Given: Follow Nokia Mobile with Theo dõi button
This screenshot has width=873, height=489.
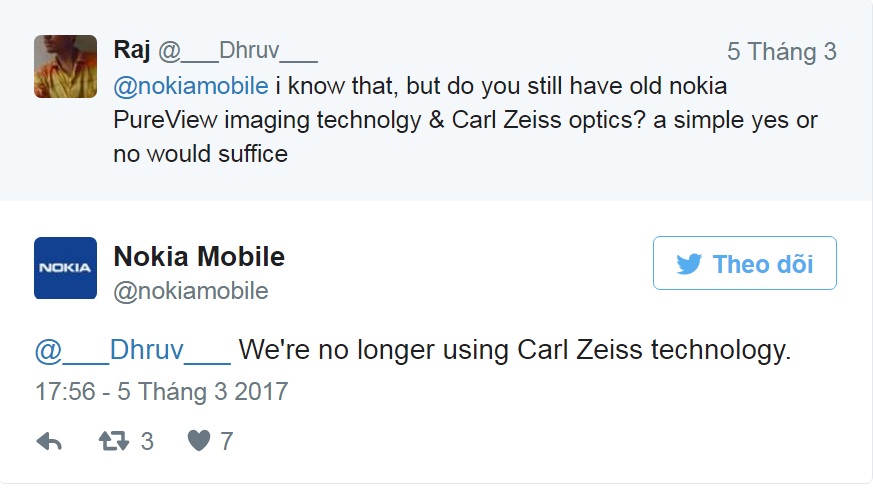Looking at the screenshot, I should [744, 264].
